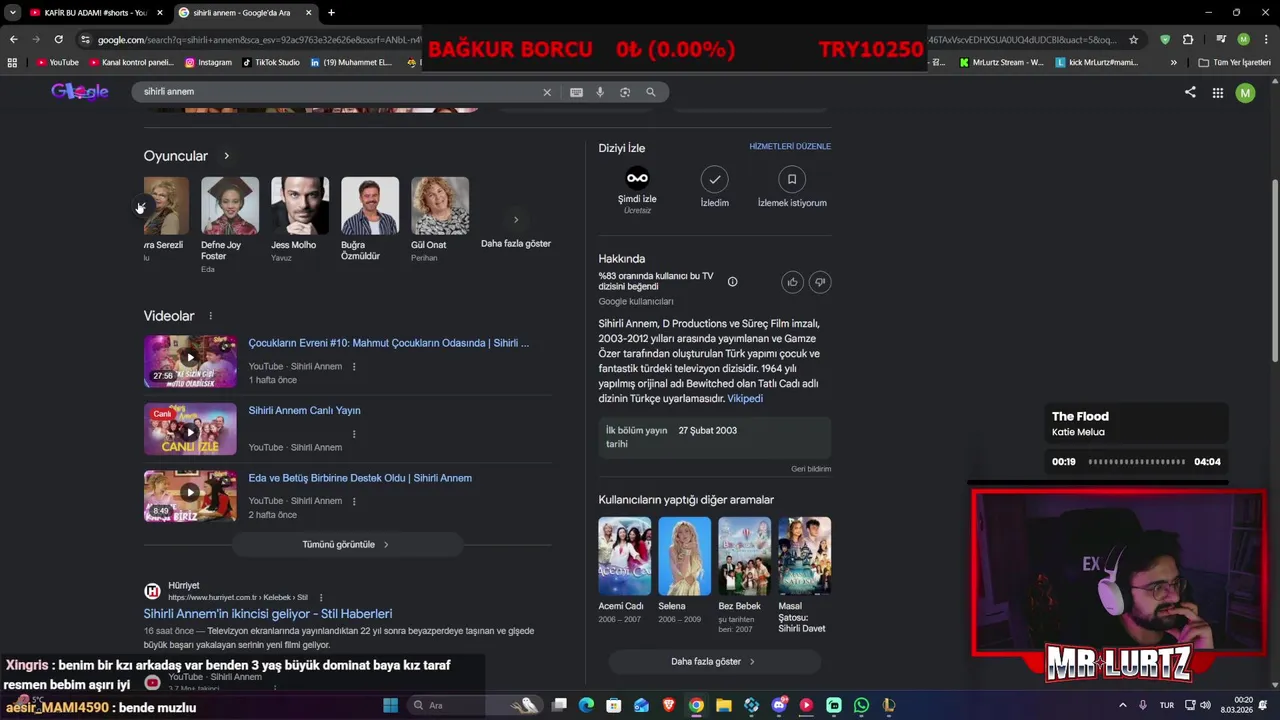Open the share icon in Google header
The width and height of the screenshot is (1280, 720).
[1190, 92]
